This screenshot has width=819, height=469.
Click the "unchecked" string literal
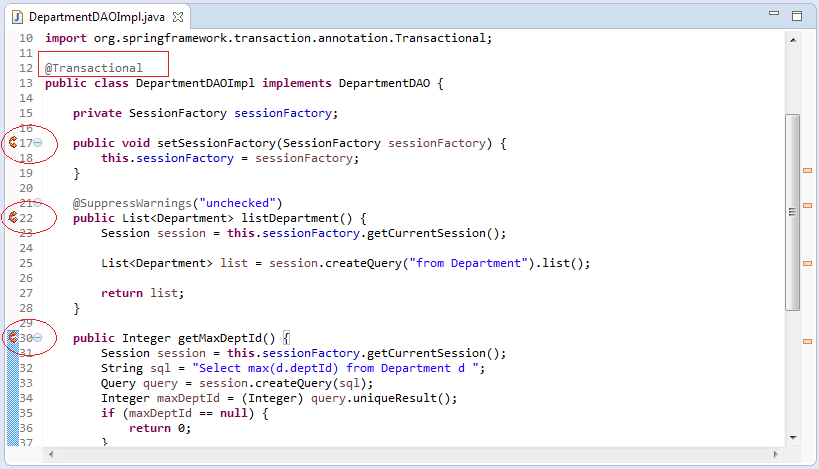tap(237, 203)
